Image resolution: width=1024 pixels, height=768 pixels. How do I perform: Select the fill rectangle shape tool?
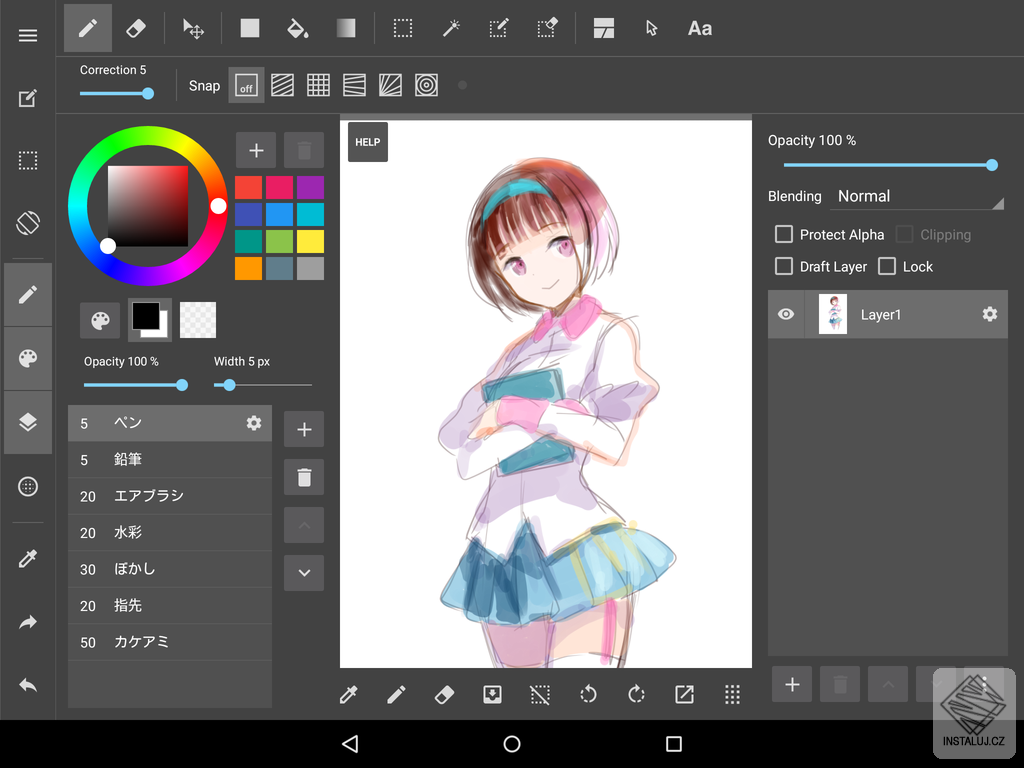point(249,28)
